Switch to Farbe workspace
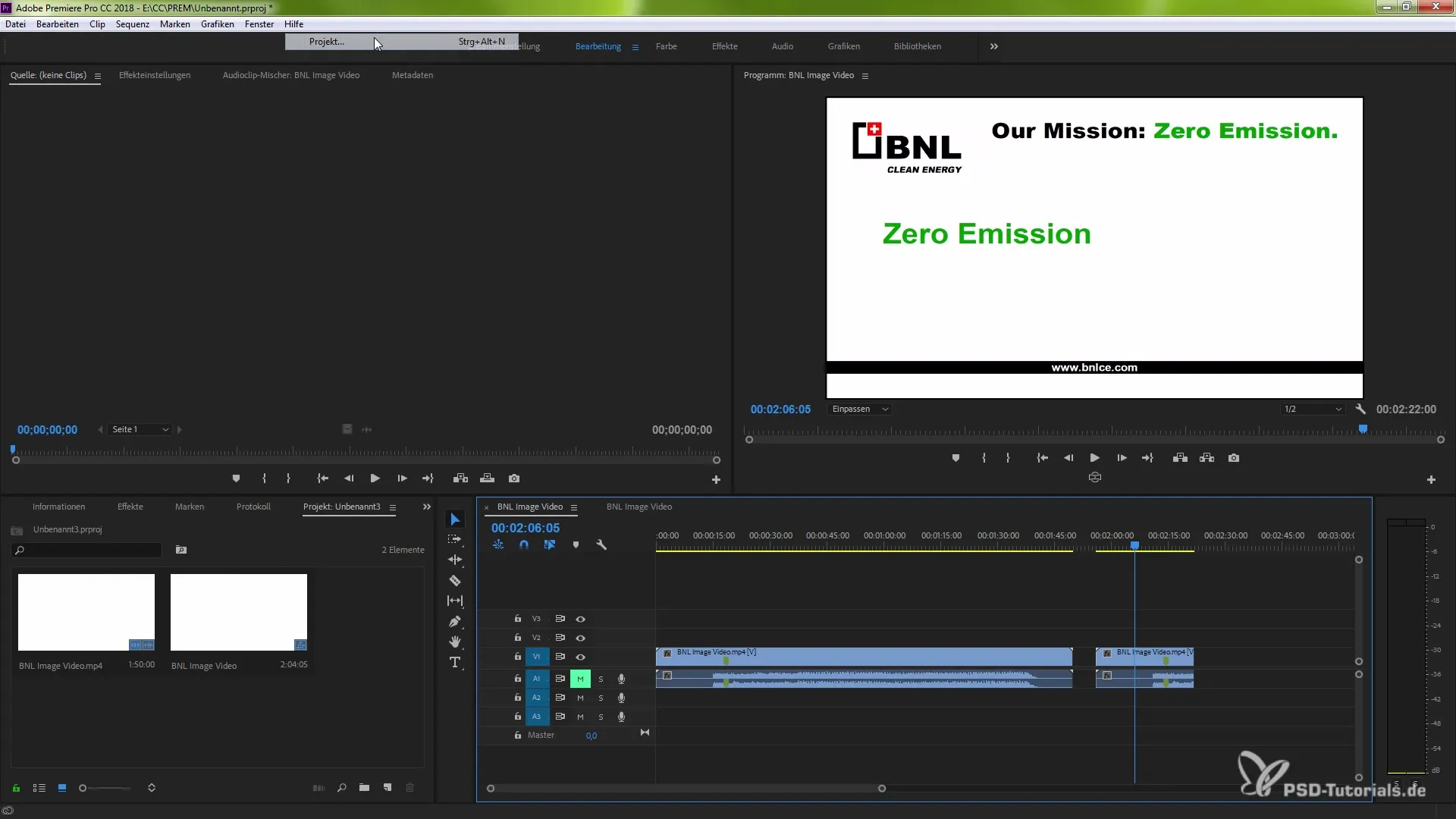Screen dimensions: 1456x819 pos(667,46)
